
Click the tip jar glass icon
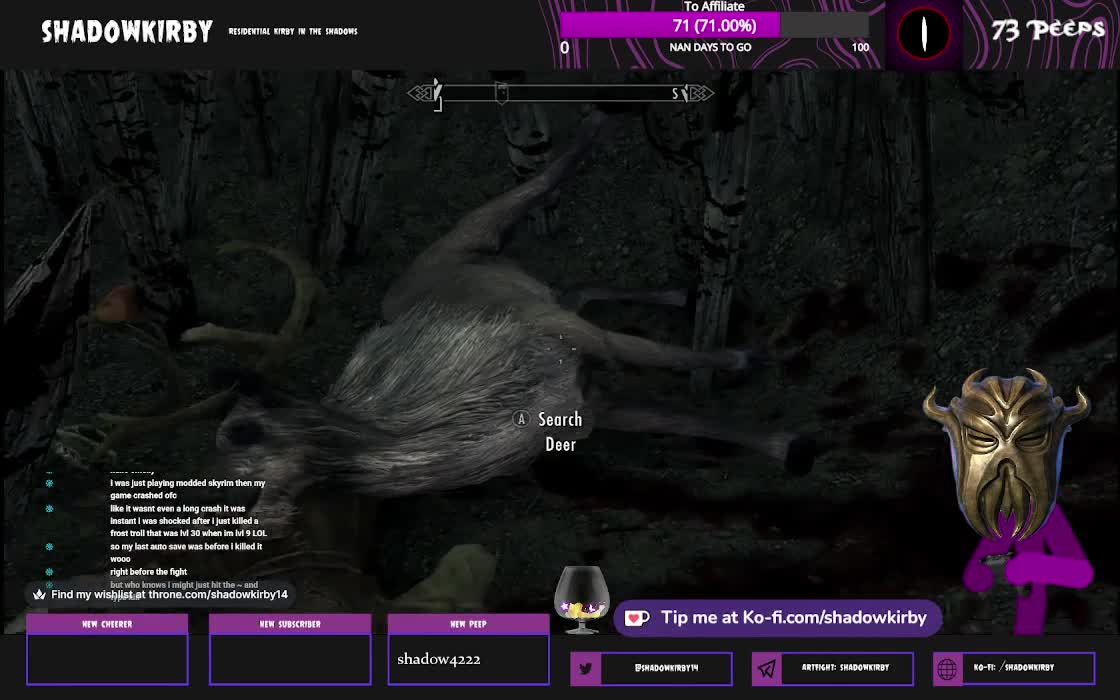(x=582, y=600)
